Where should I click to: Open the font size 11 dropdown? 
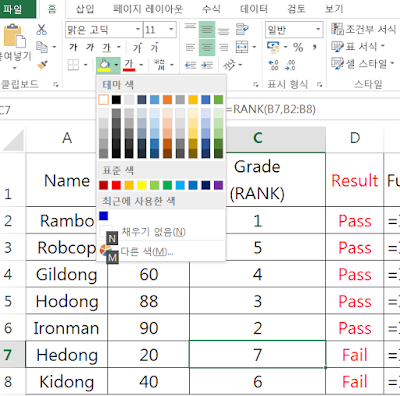click(171, 30)
